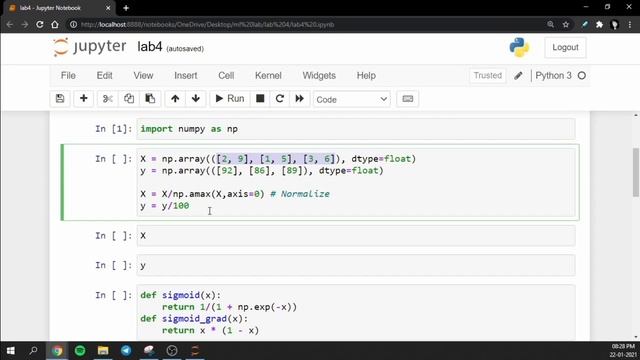Click the sigmoid function code cell

point(356,313)
